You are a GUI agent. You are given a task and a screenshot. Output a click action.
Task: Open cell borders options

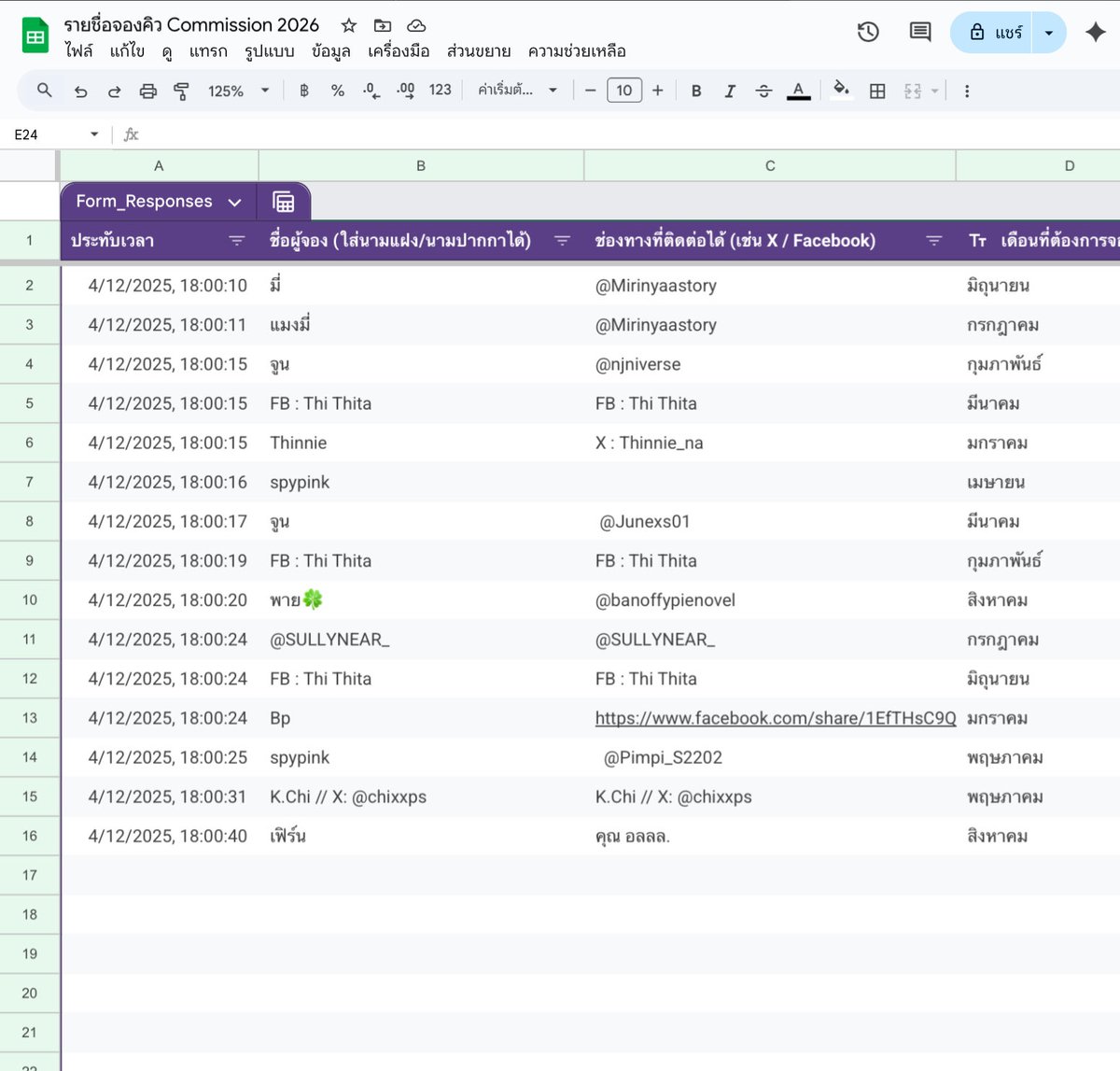(877, 91)
